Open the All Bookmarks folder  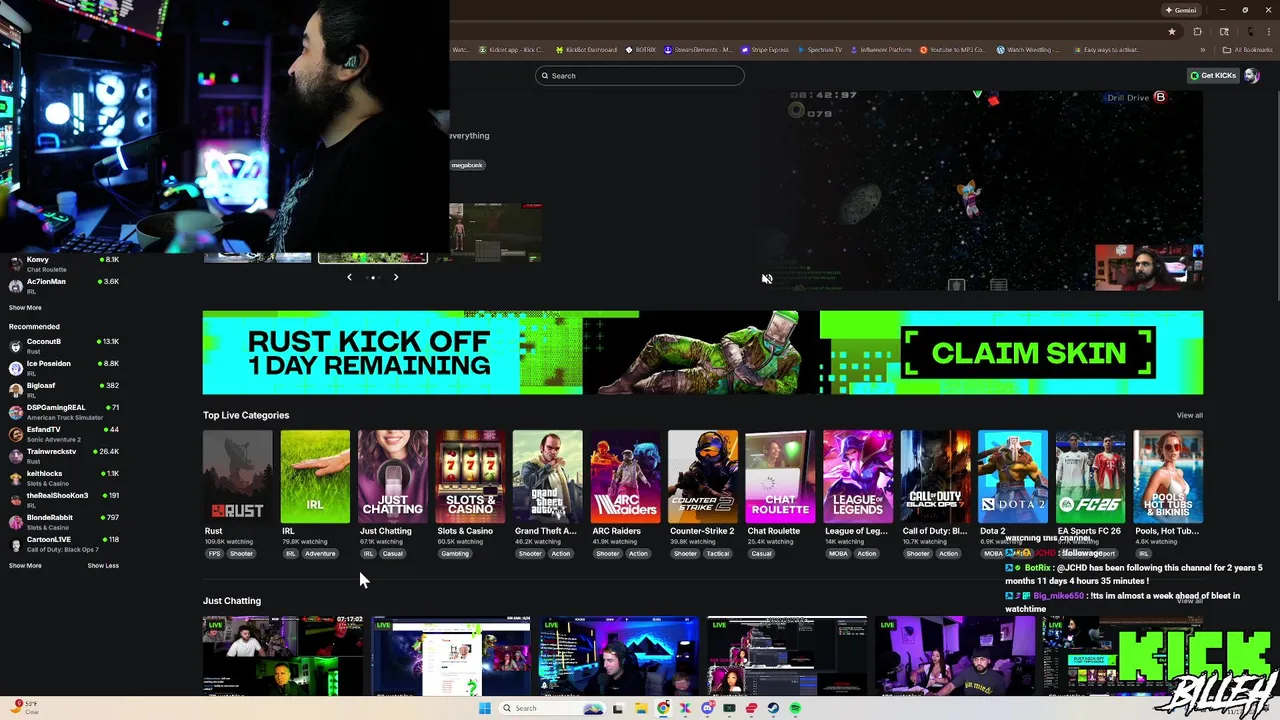tap(1247, 50)
